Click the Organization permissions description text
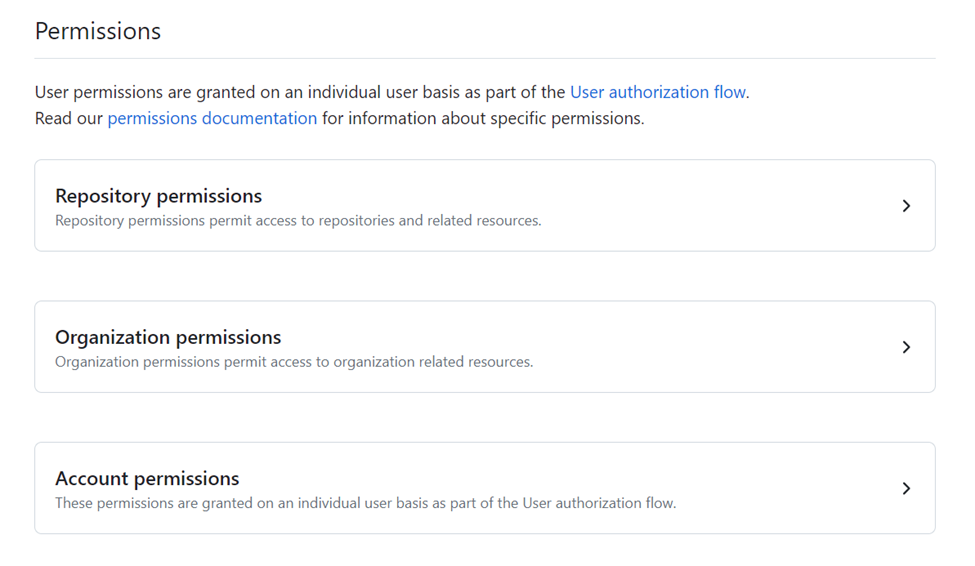Image resolution: width=975 pixels, height=566 pixels. pyautogui.click(x=294, y=362)
